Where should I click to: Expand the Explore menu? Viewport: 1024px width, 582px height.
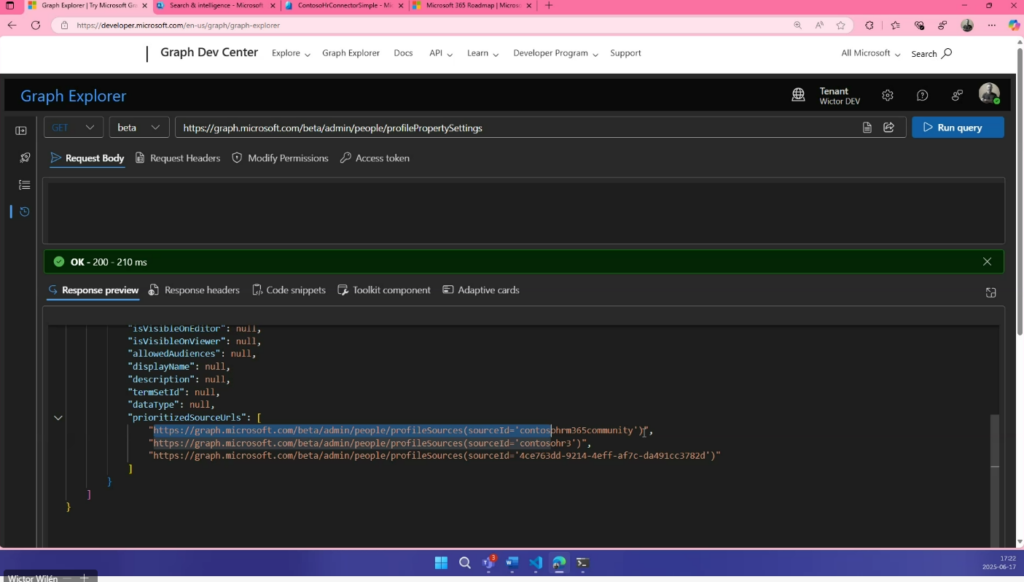[x=291, y=53]
